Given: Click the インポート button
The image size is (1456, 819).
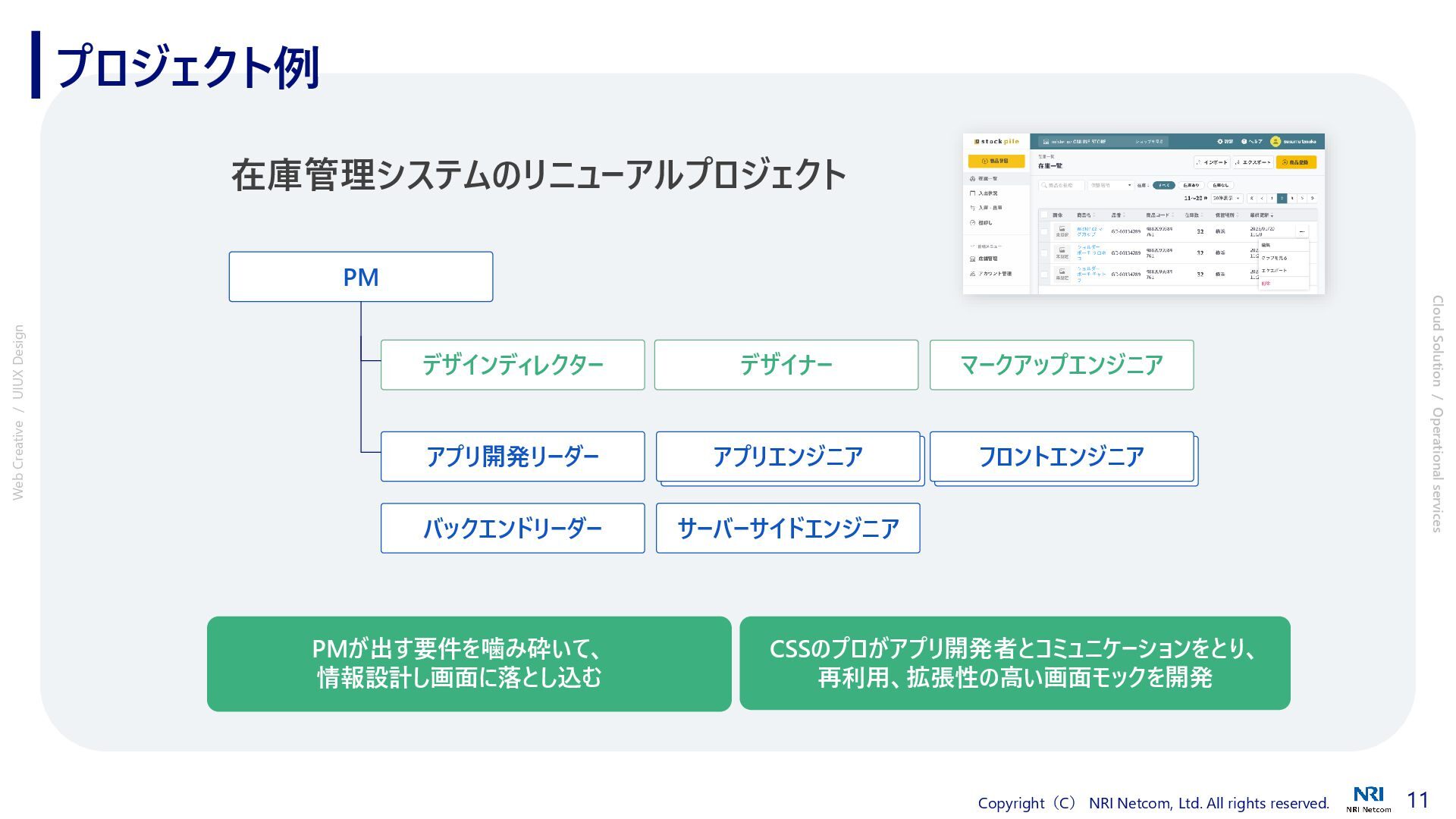Looking at the screenshot, I should (1212, 162).
